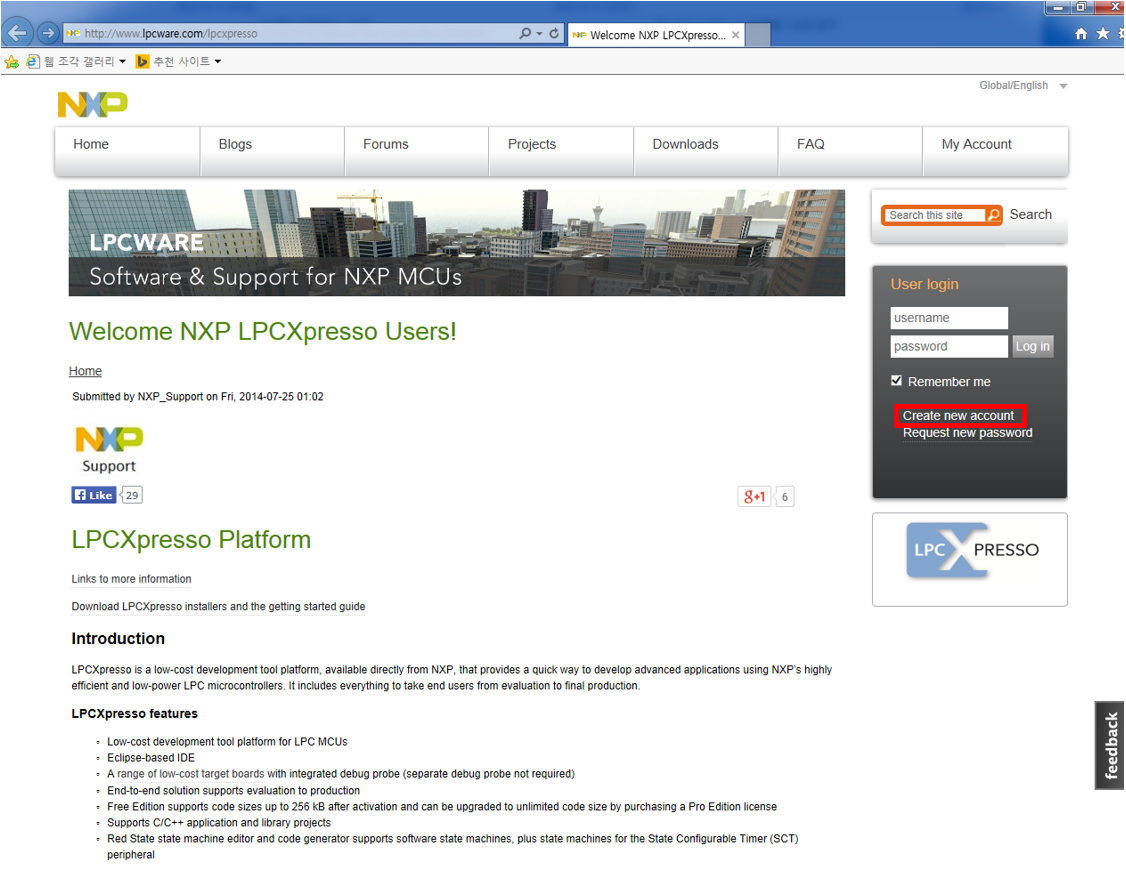Click the Links to more information link
The height and width of the screenshot is (874, 1126).
131,579
